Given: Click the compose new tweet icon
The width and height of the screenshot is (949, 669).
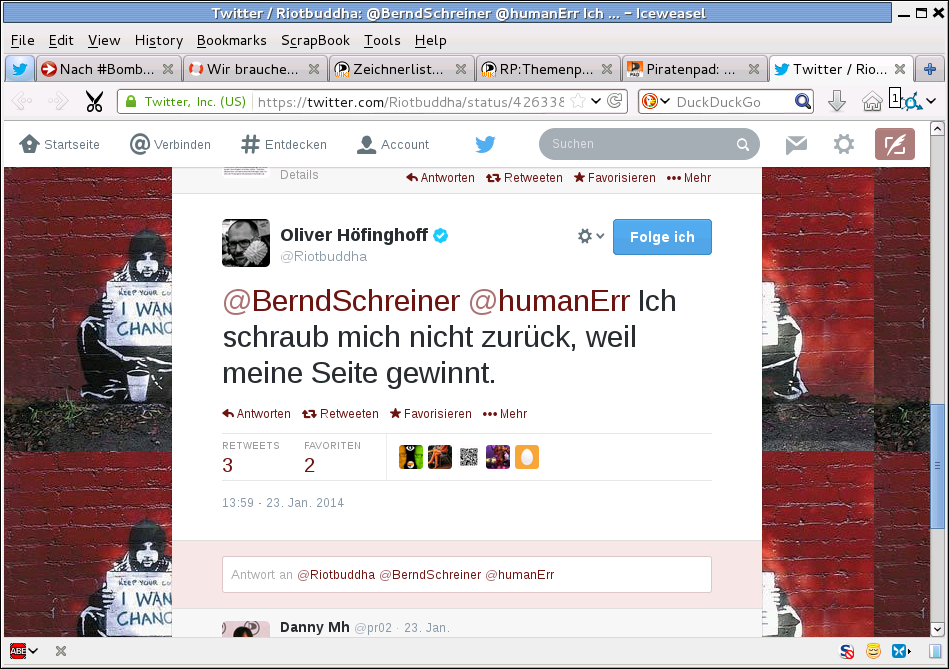Looking at the screenshot, I should pyautogui.click(x=895, y=144).
